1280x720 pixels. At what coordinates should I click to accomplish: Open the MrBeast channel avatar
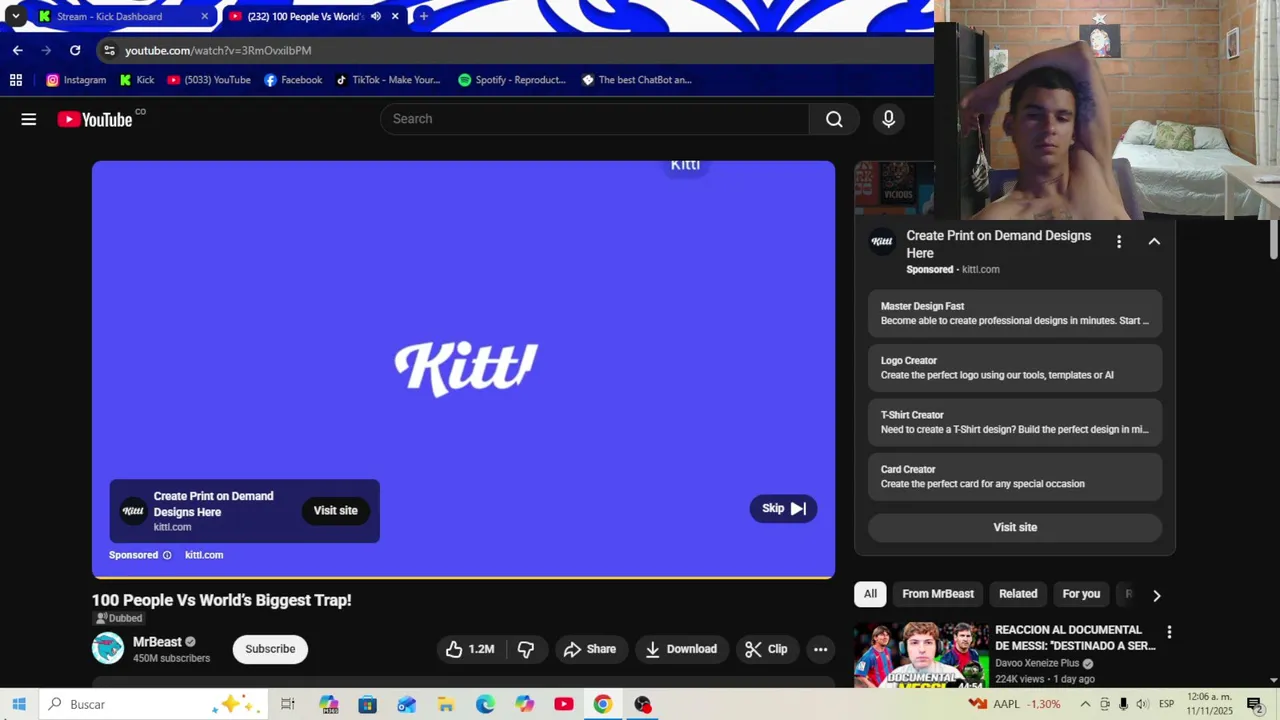click(x=108, y=648)
